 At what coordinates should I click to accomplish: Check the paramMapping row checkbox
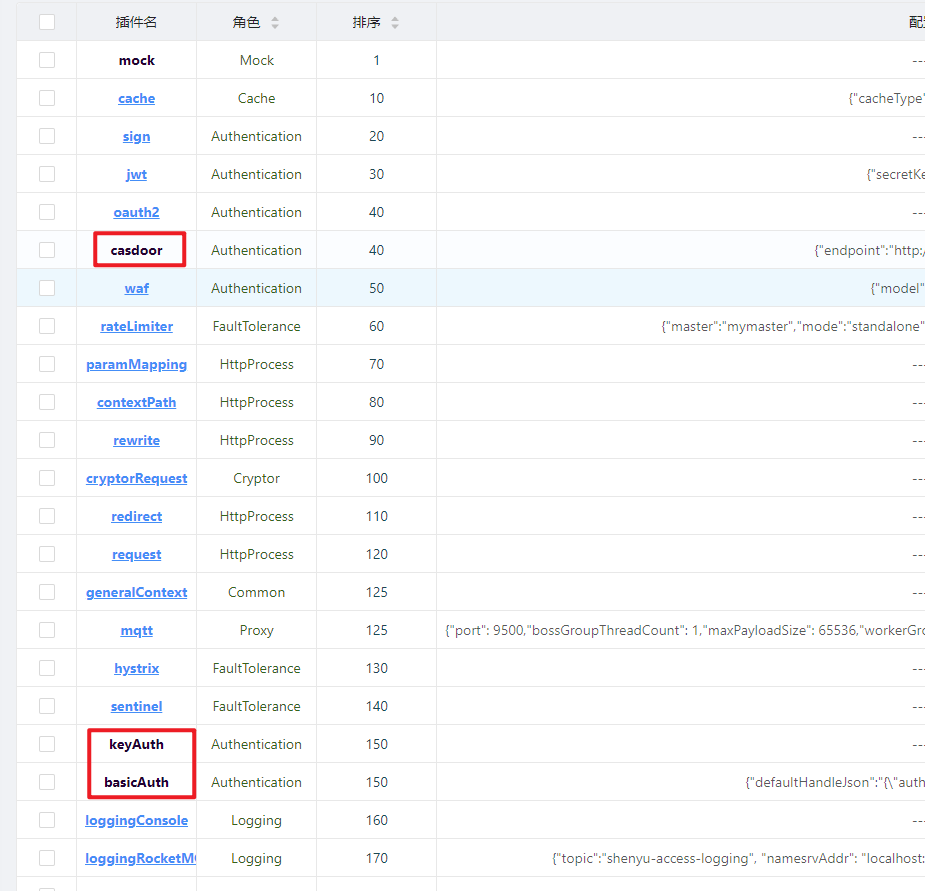[47, 364]
